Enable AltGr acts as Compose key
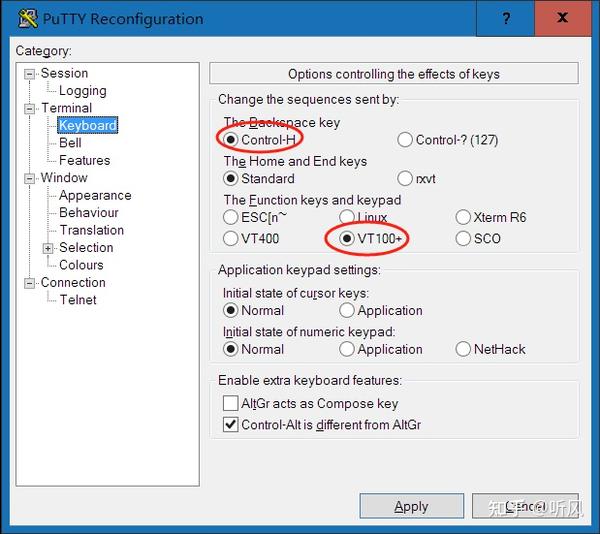 231,404
